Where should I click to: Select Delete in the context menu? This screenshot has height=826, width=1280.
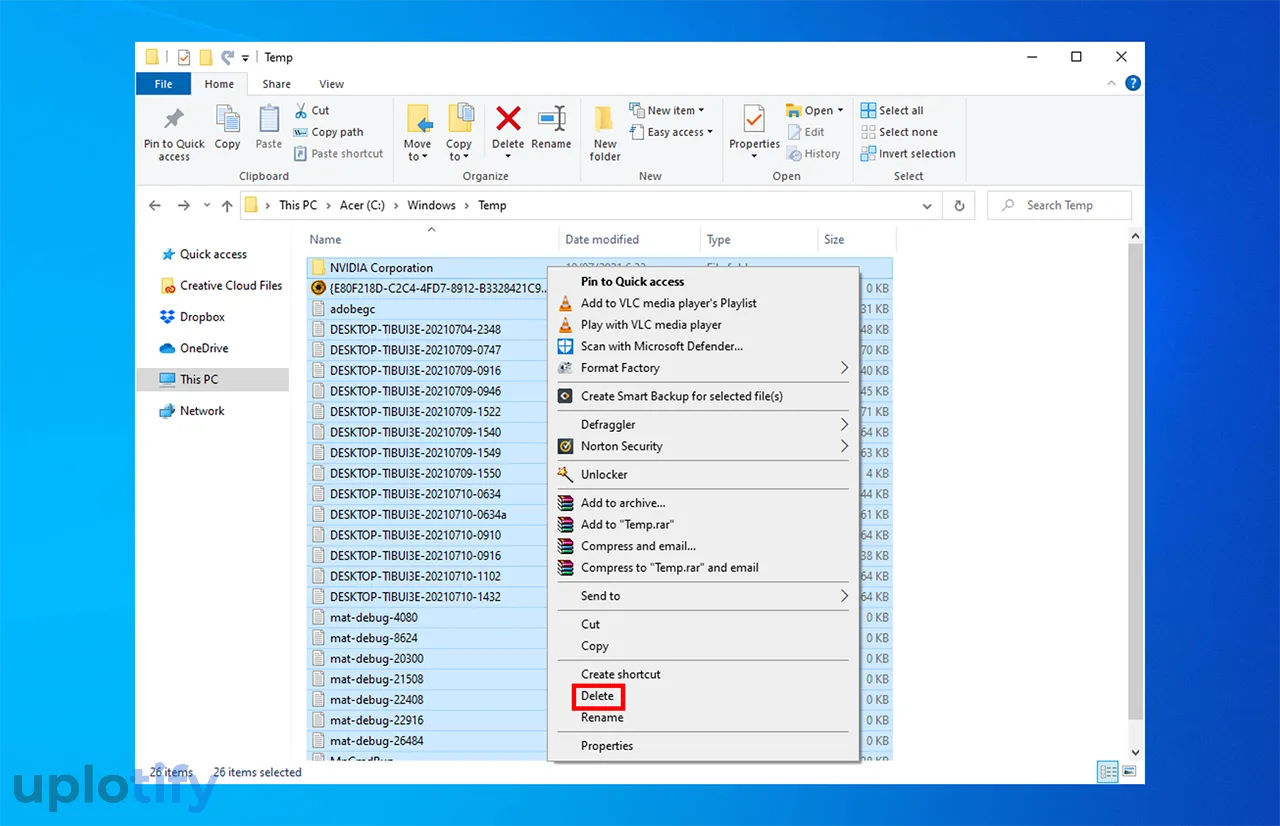click(597, 696)
